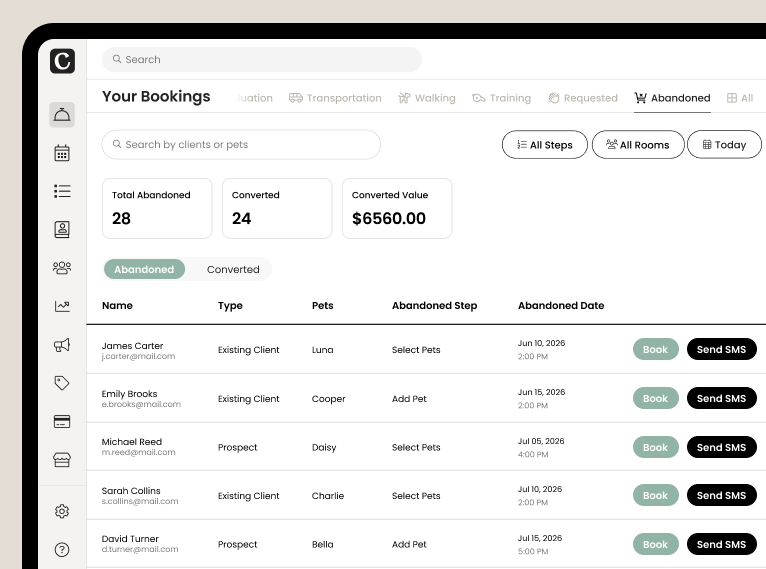Switch to the Transportation tab
Image resolution: width=766 pixels, height=569 pixels.
pos(335,98)
